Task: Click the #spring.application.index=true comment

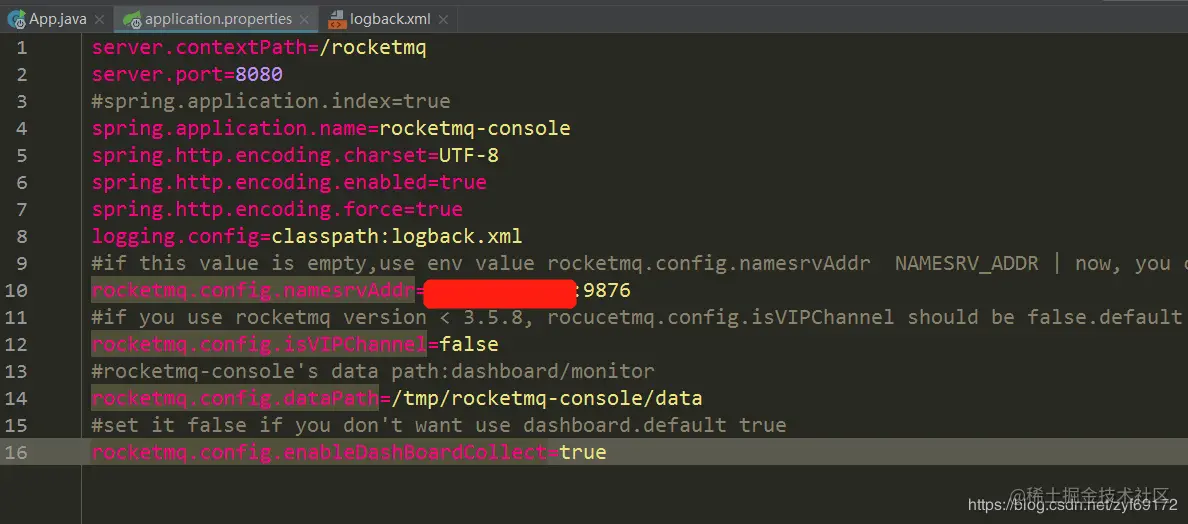Action: [x=270, y=101]
